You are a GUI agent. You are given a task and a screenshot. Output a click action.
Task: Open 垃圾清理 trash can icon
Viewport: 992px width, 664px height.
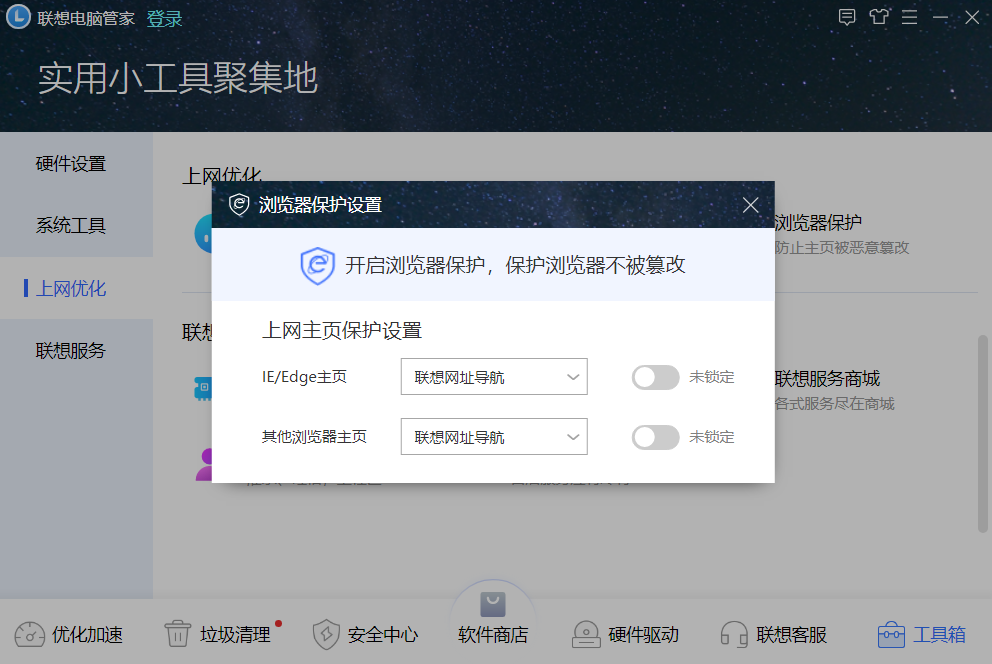(x=178, y=634)
